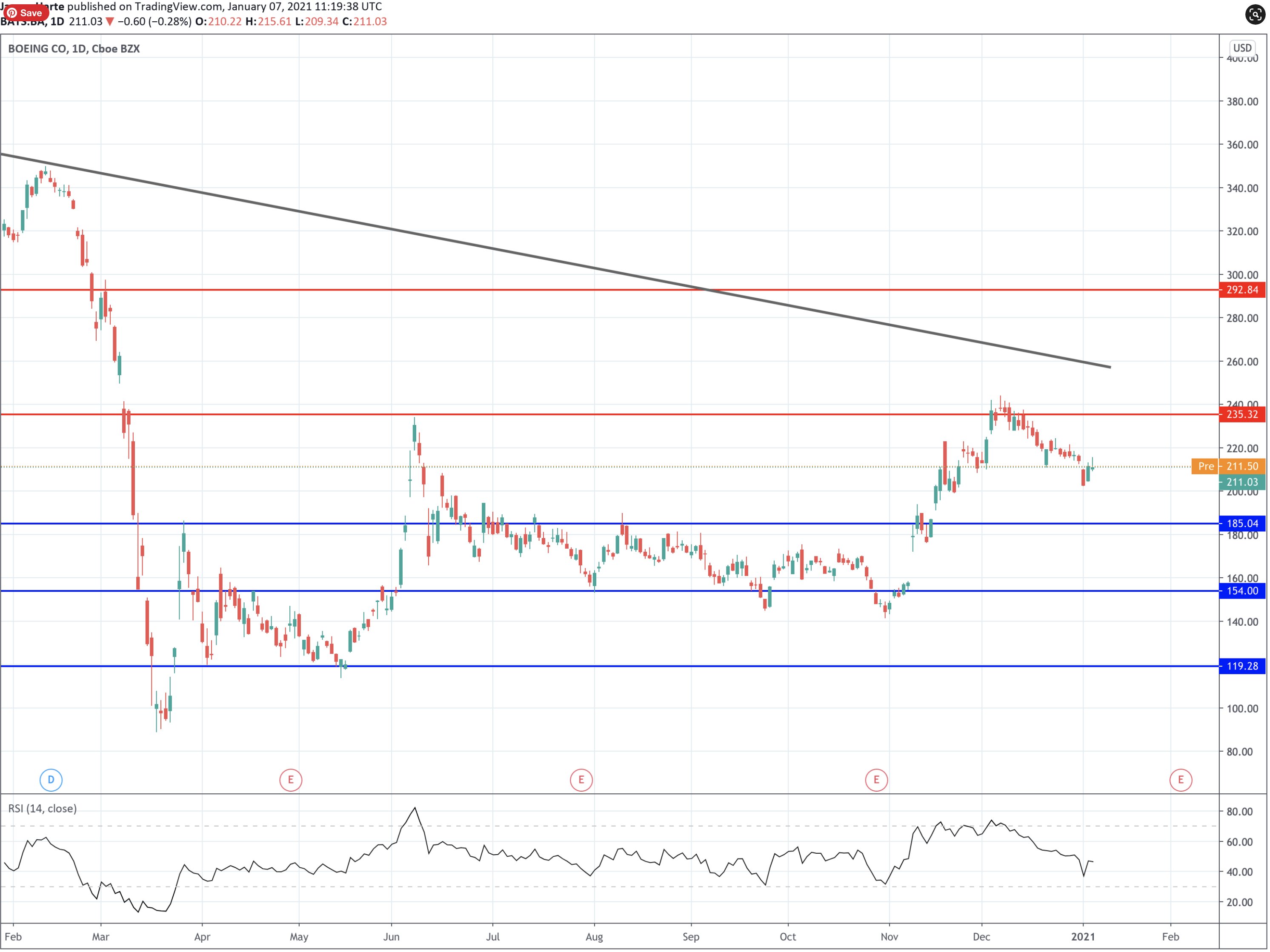Click the earnings E marker before Nov
Screen dimensions: 1270x952
click(x=876, y=780)
